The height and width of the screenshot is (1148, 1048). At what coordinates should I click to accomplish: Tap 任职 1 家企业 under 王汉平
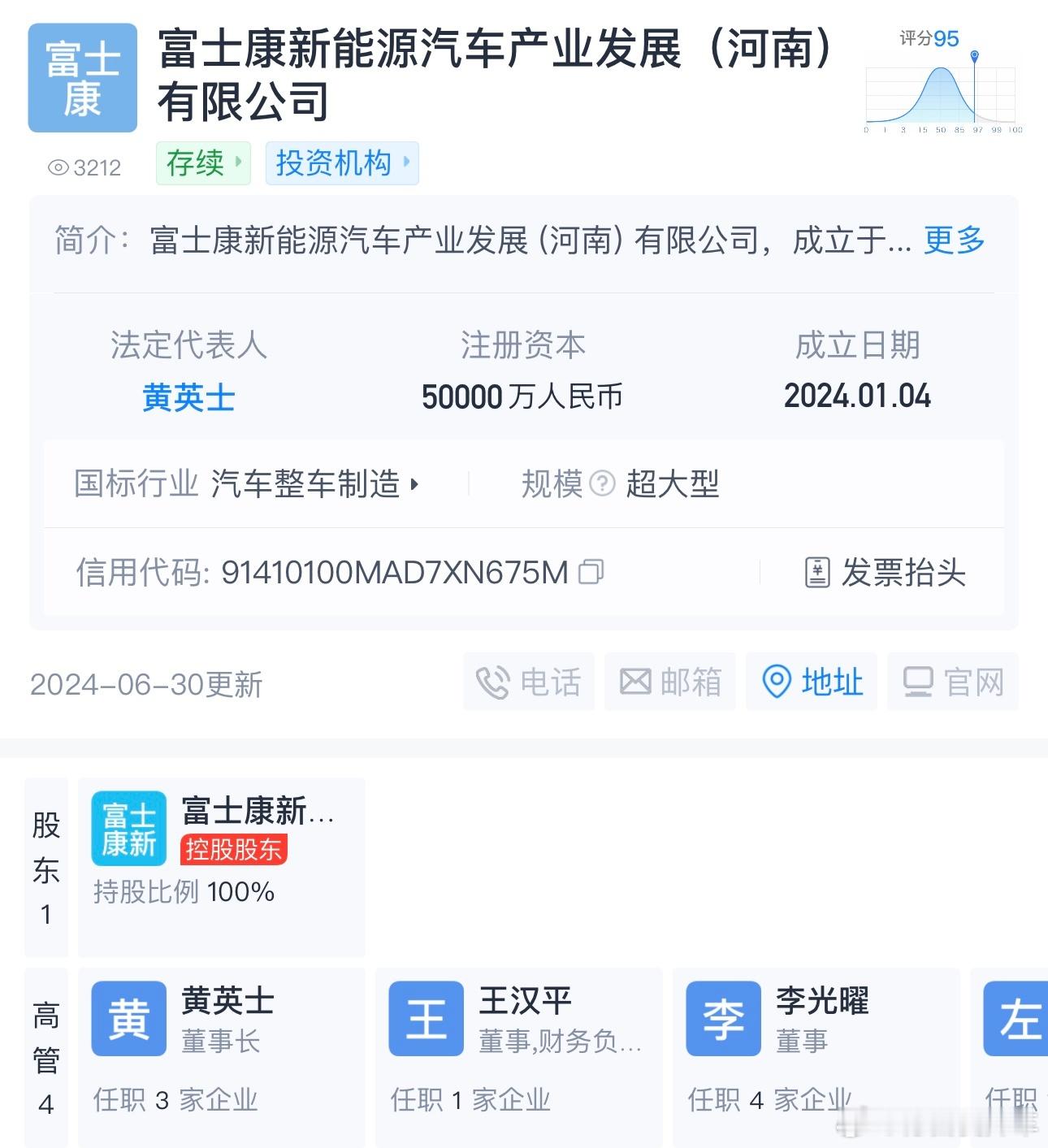pos(470,1100)
